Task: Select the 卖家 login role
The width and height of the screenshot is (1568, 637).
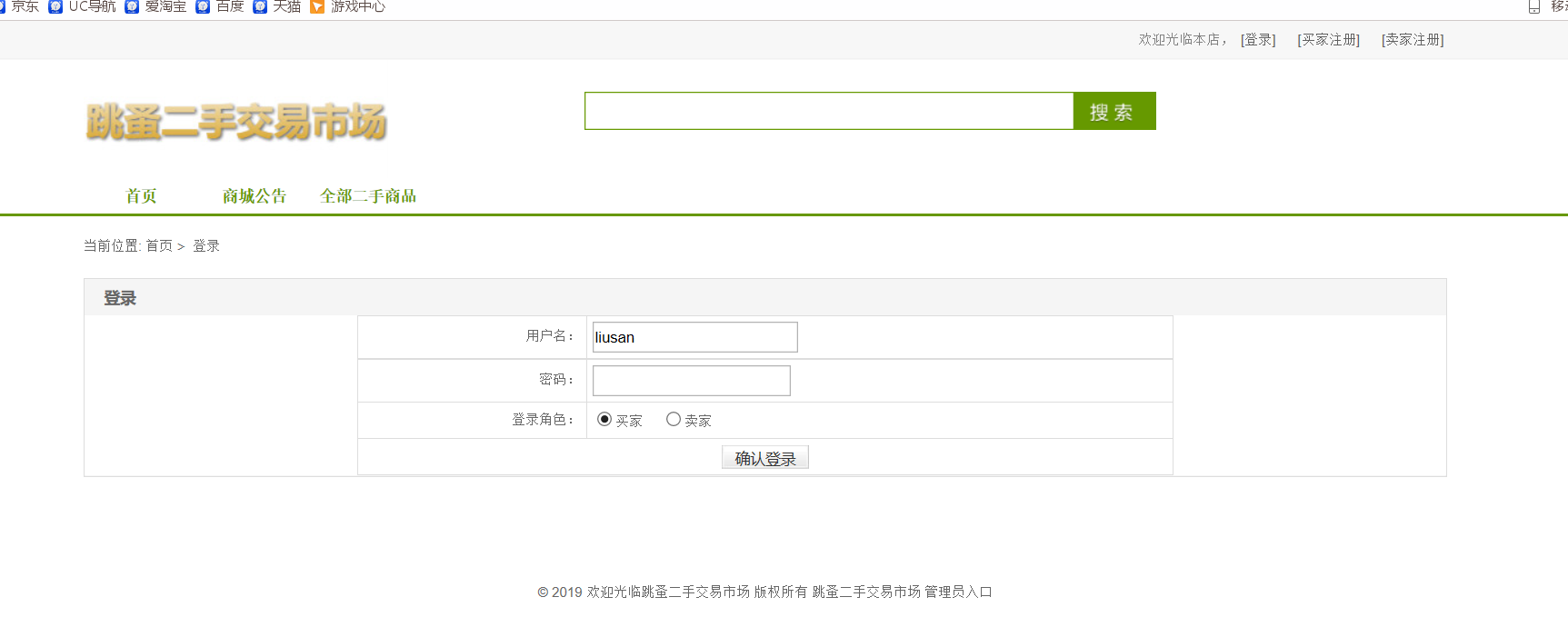Action: pos(674,419)
